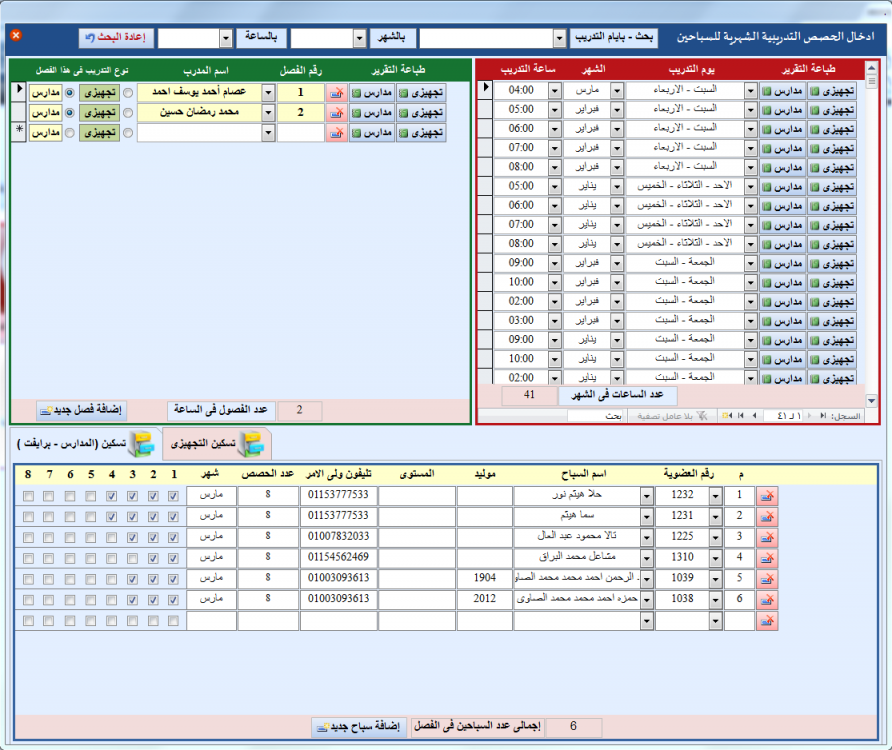Delete swimmer row with membership 1231
The image size is (892, 750).
click(x=767, y=517)
